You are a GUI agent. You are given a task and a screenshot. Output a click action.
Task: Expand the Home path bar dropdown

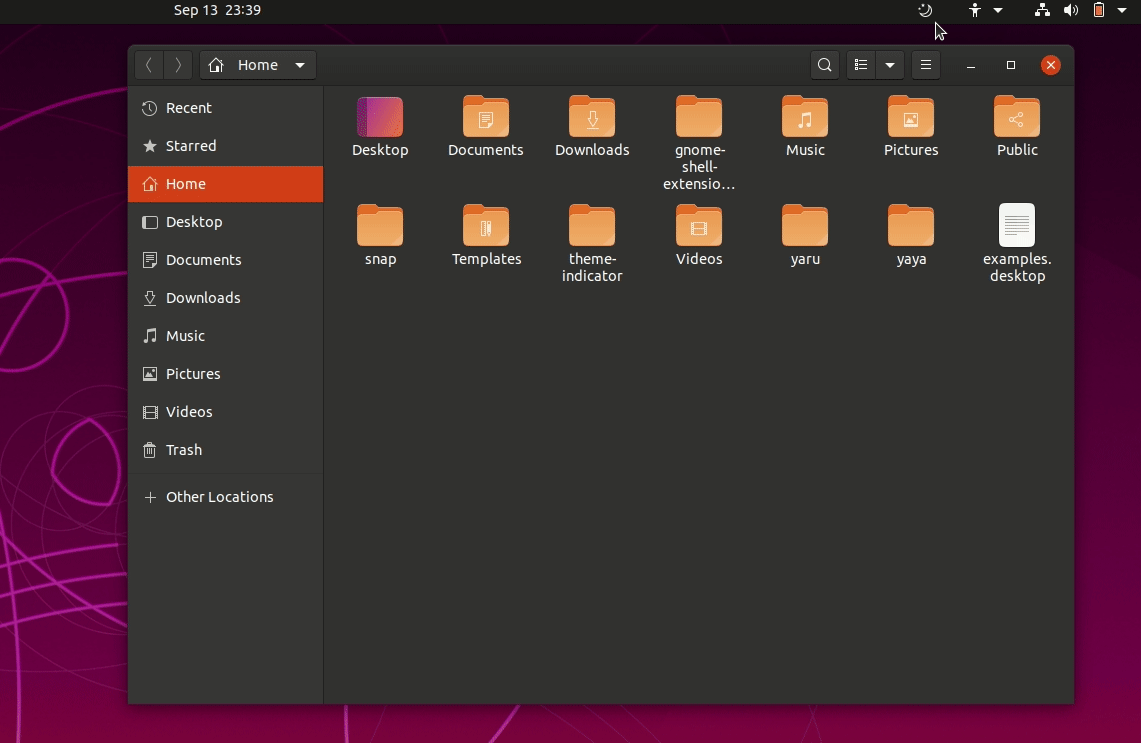tap(300, 66)
